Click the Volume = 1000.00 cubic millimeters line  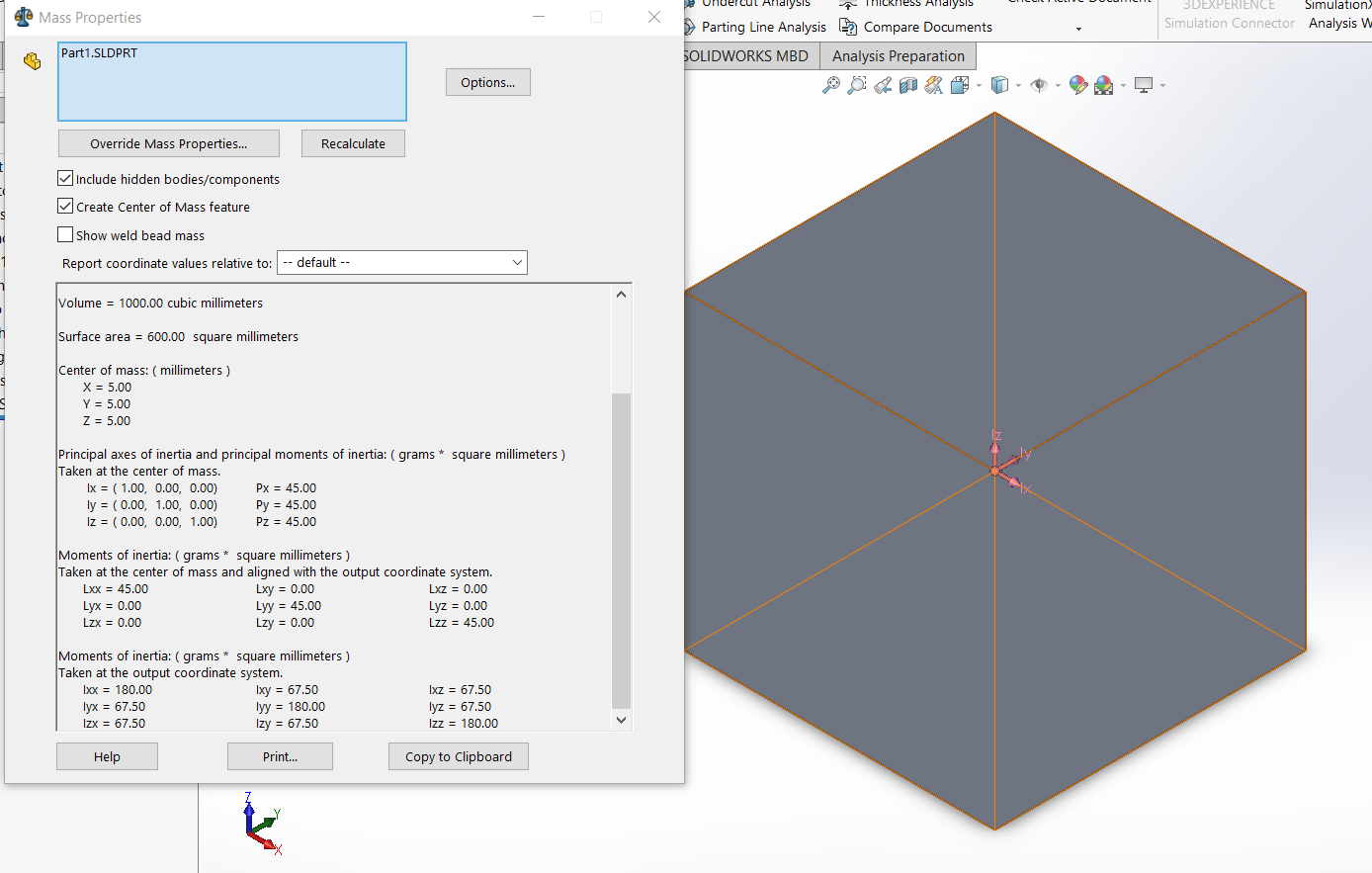[x=160, y=304]
